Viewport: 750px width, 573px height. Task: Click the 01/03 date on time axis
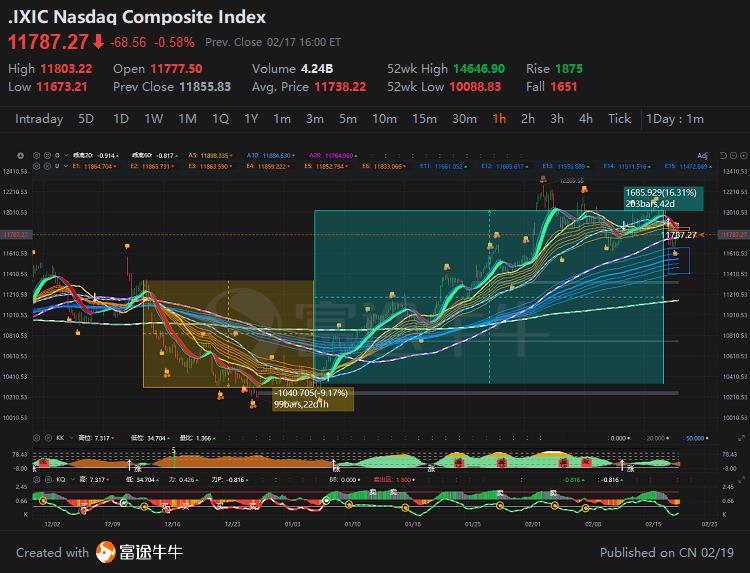293,522
